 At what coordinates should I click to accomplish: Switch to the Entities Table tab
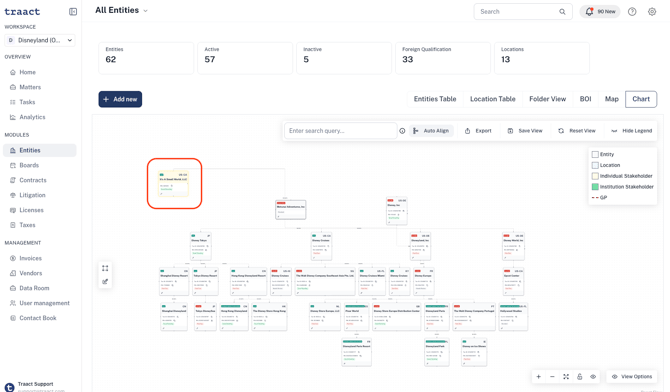435,99
